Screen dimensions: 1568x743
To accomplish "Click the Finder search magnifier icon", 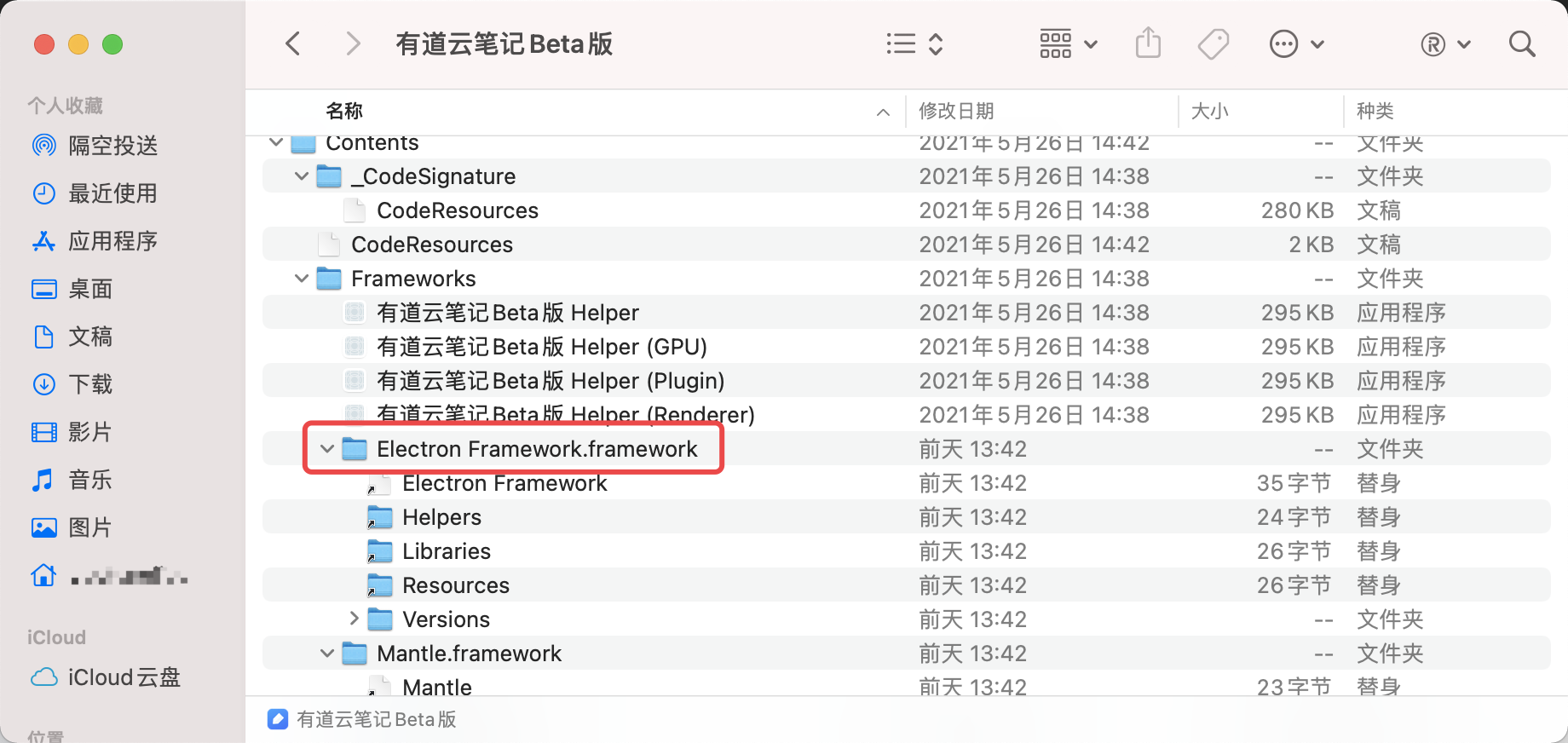I will [x=1521, y=43].
